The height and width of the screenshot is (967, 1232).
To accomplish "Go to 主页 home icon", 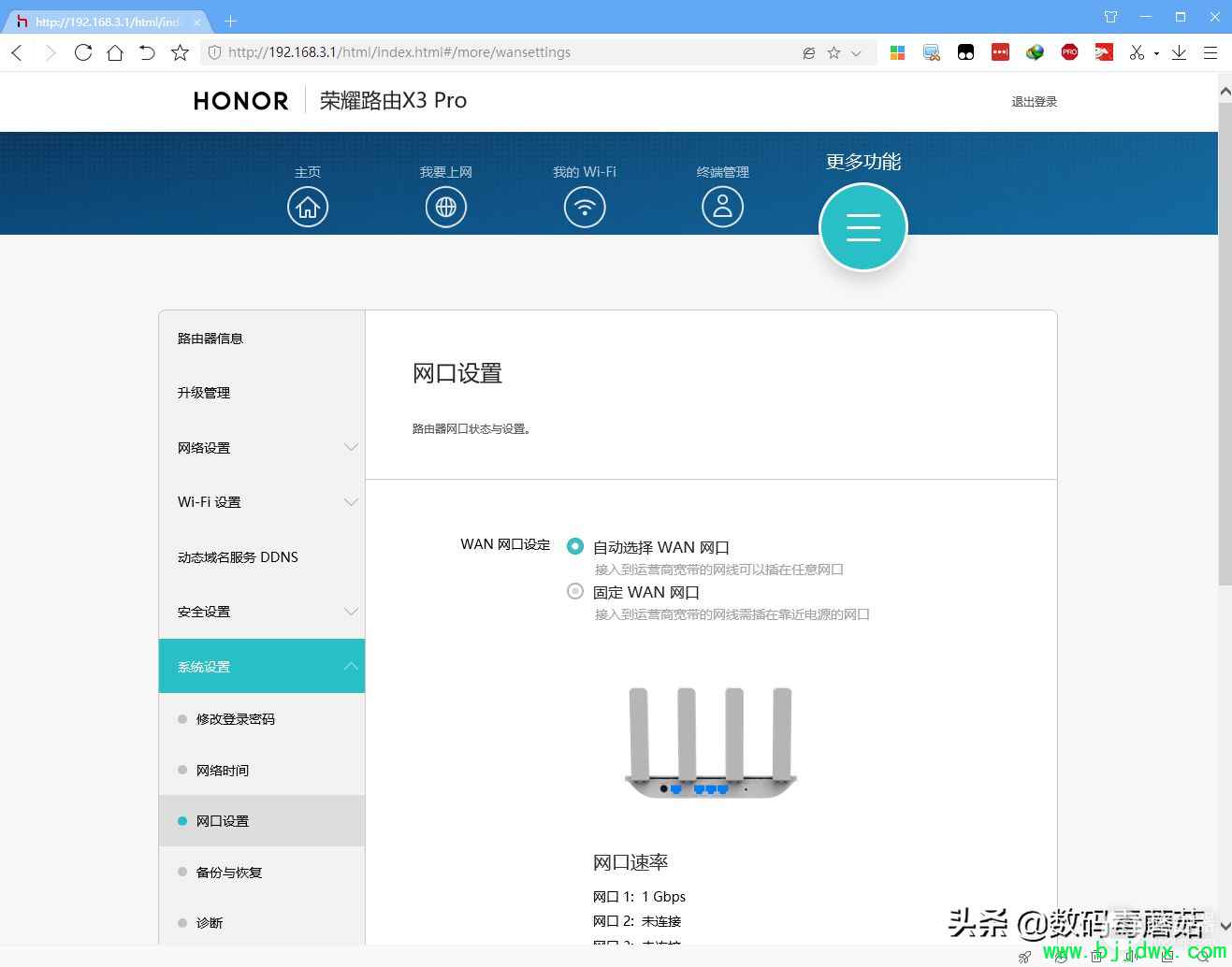I will tap(308, 207).
